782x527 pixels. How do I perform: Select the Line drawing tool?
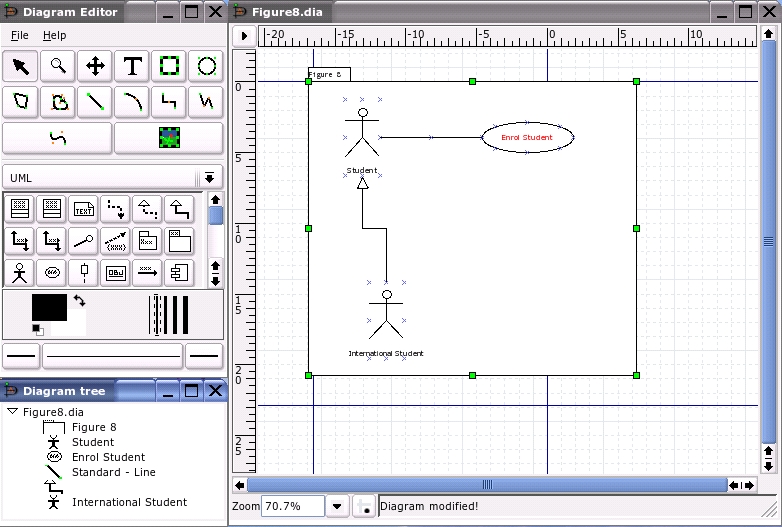pos(95,102)
